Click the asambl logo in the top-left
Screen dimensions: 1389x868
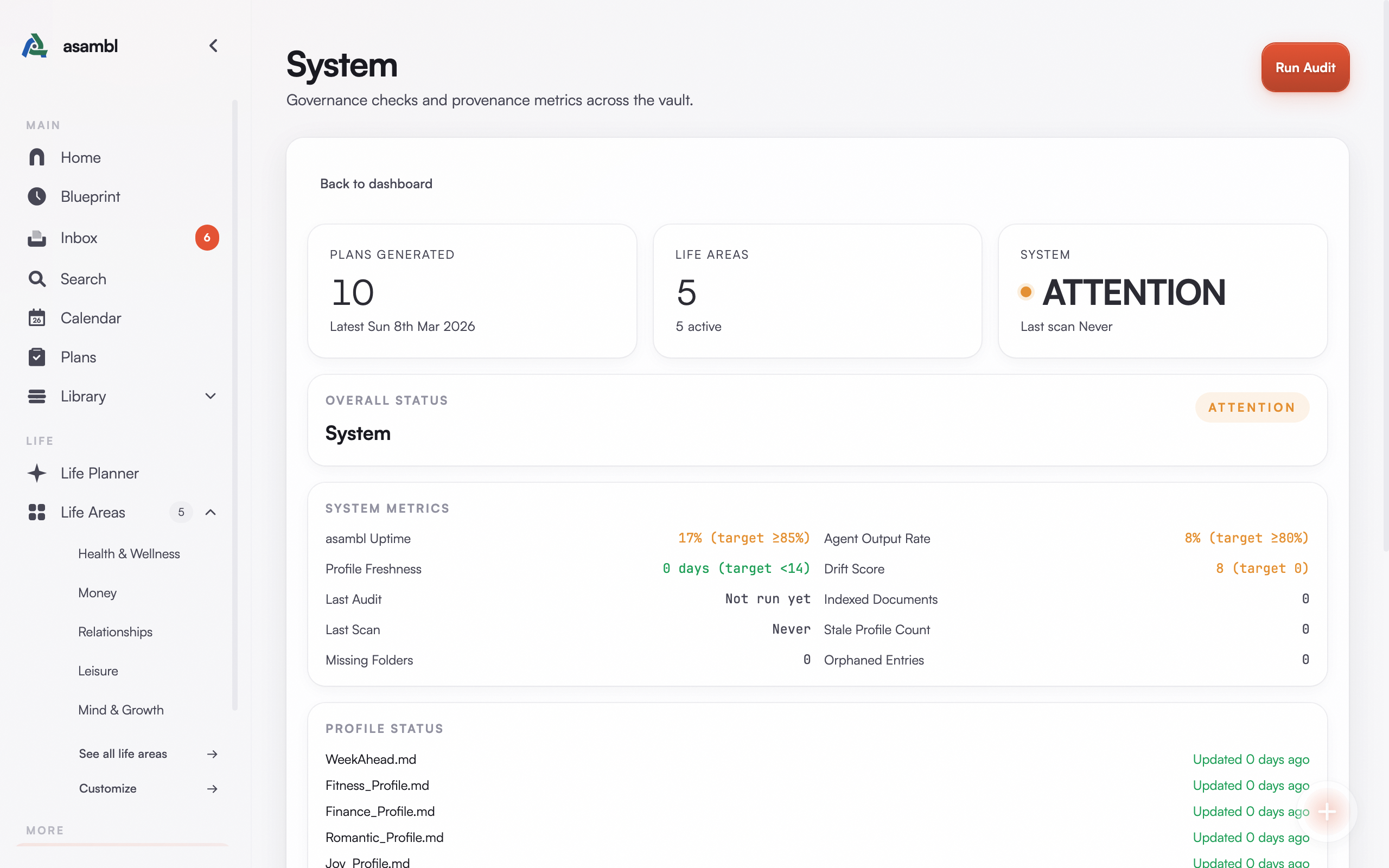click(34, 46)
